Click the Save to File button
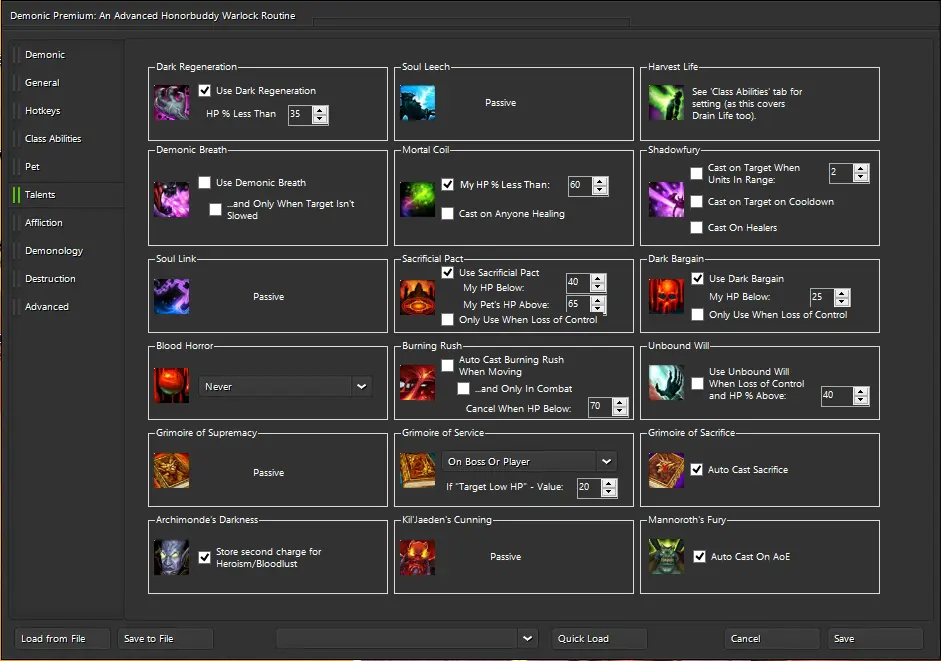 (165, 638)
